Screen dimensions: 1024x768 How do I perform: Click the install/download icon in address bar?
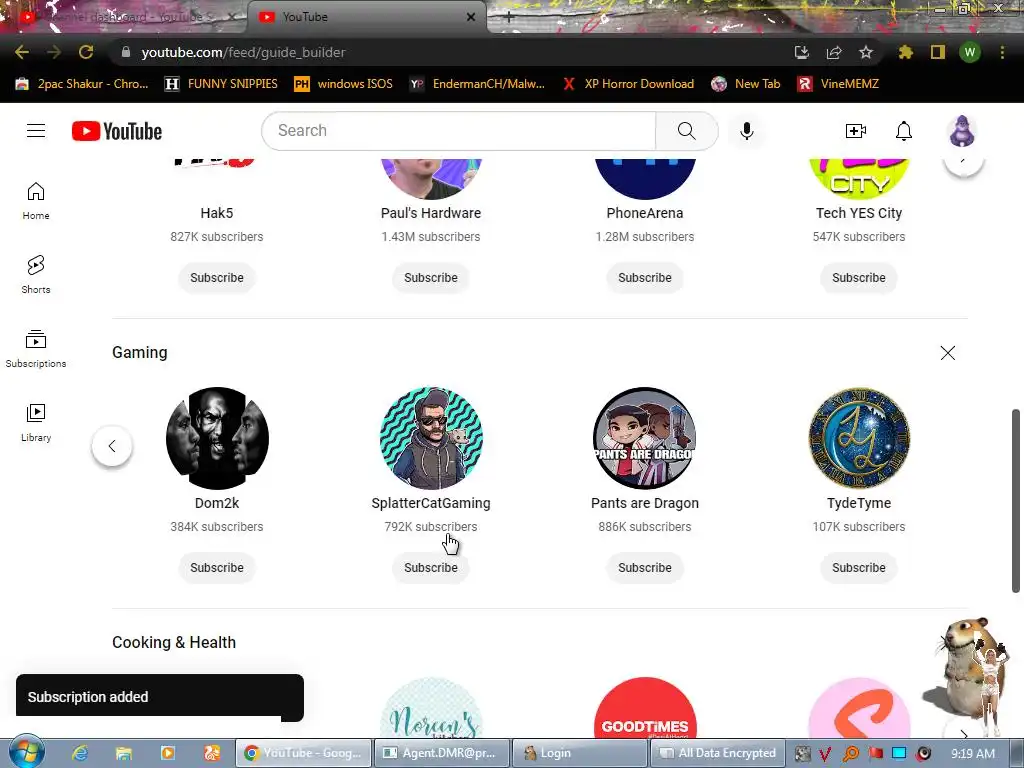[x=802, y=52]
